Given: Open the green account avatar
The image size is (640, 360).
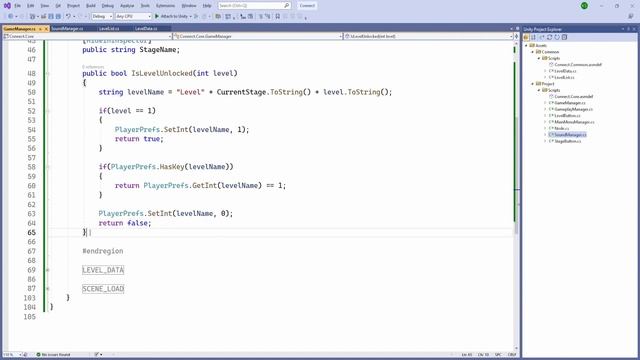Looking at the screenshot, I should tap(584, 6).
